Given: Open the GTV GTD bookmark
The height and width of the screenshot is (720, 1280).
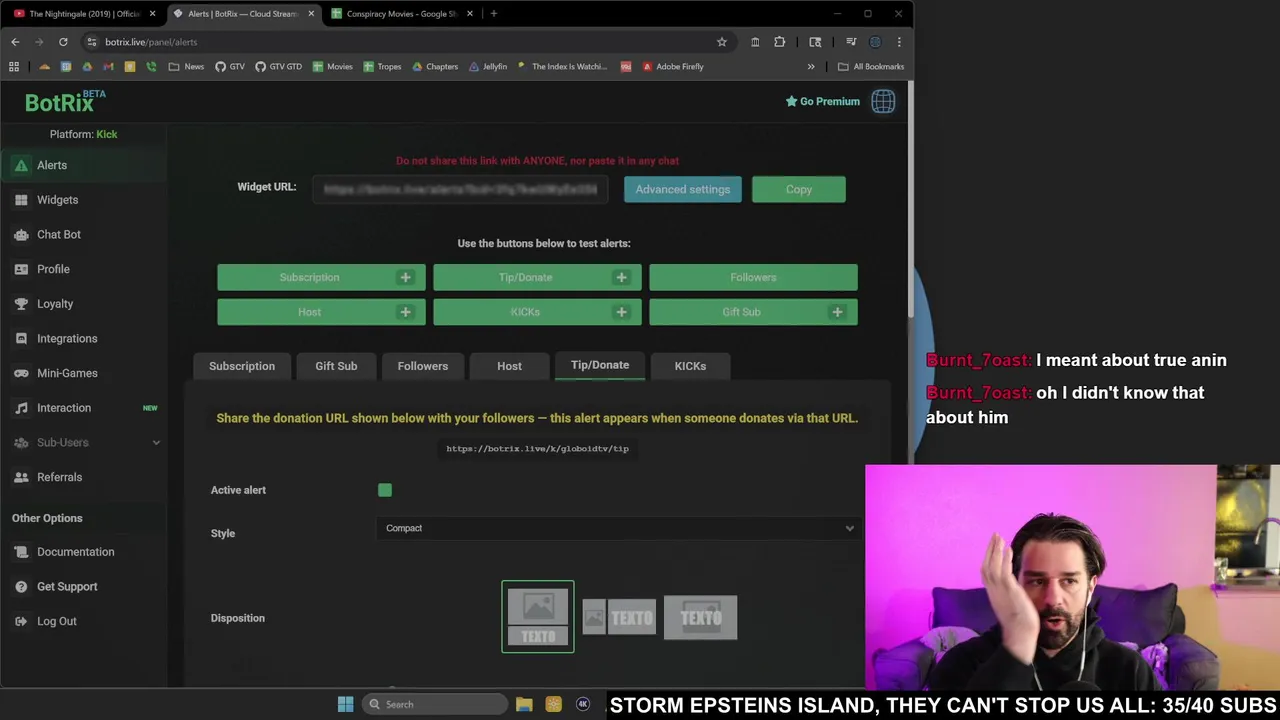Looking at the screenshot, I should [x=279, y=66].
